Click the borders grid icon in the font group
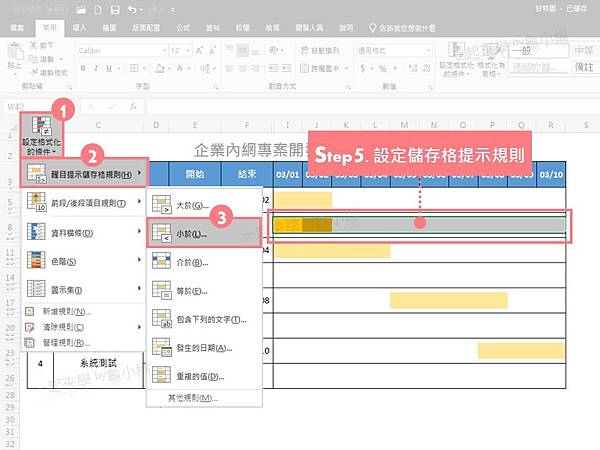Viewport: 600px width, 450px height. pyautogui.click(x=134, y=68)
